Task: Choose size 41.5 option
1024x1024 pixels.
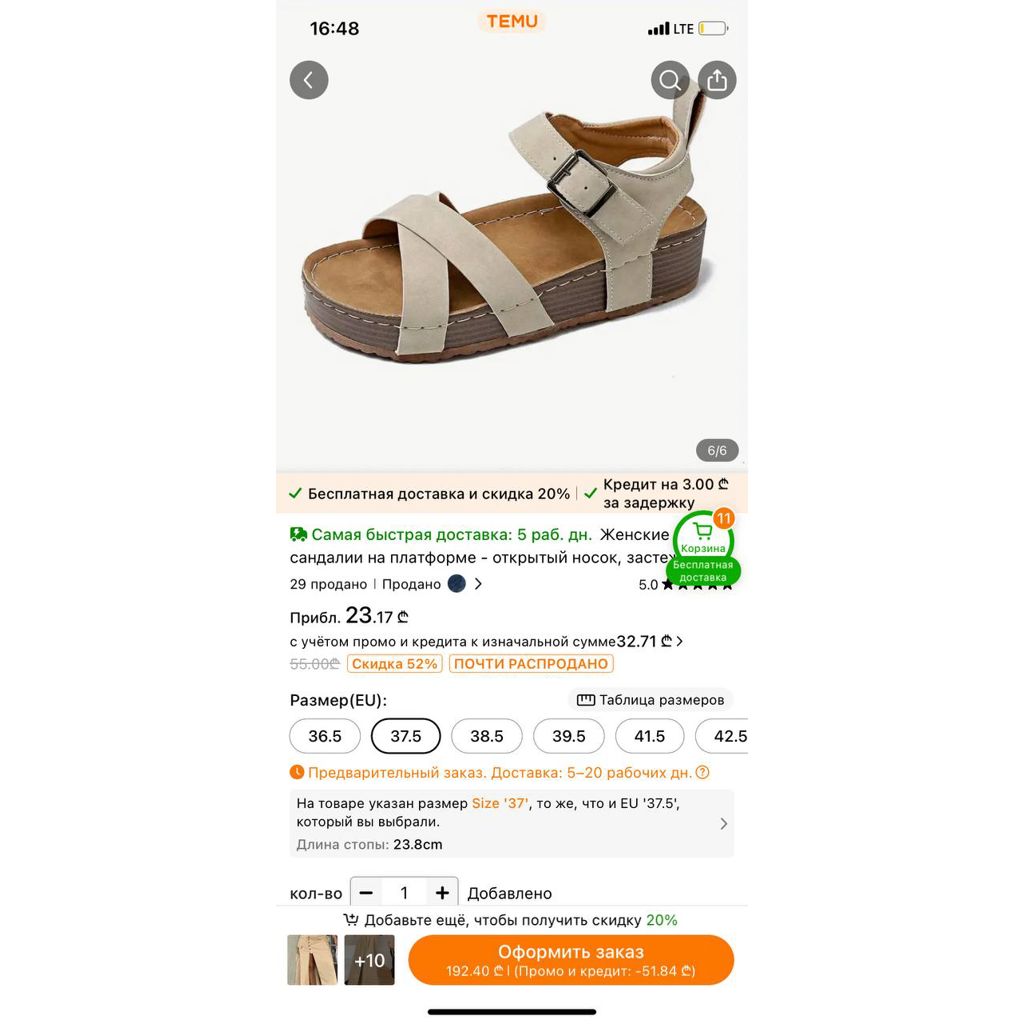Action: pos(650,736)
